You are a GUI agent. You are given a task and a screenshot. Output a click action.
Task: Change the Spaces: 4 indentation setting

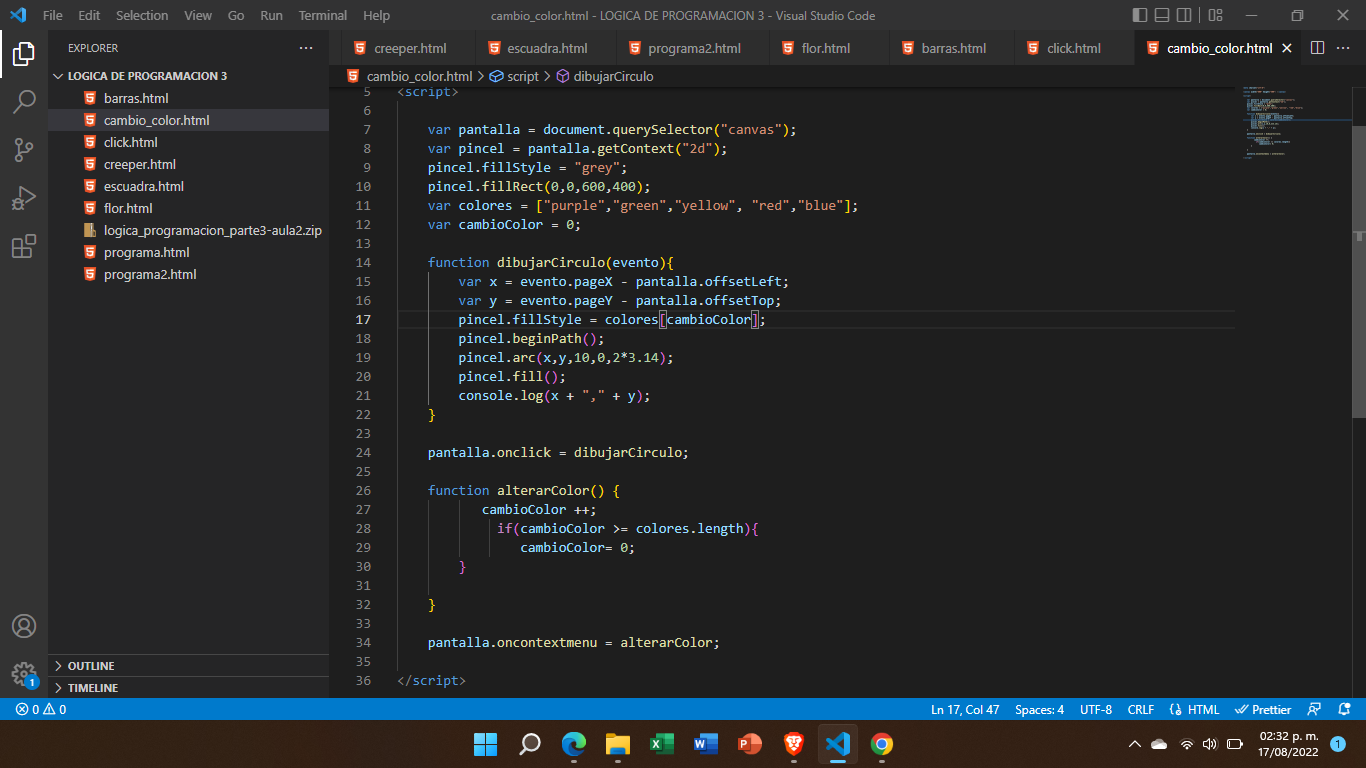point(1039,709)
